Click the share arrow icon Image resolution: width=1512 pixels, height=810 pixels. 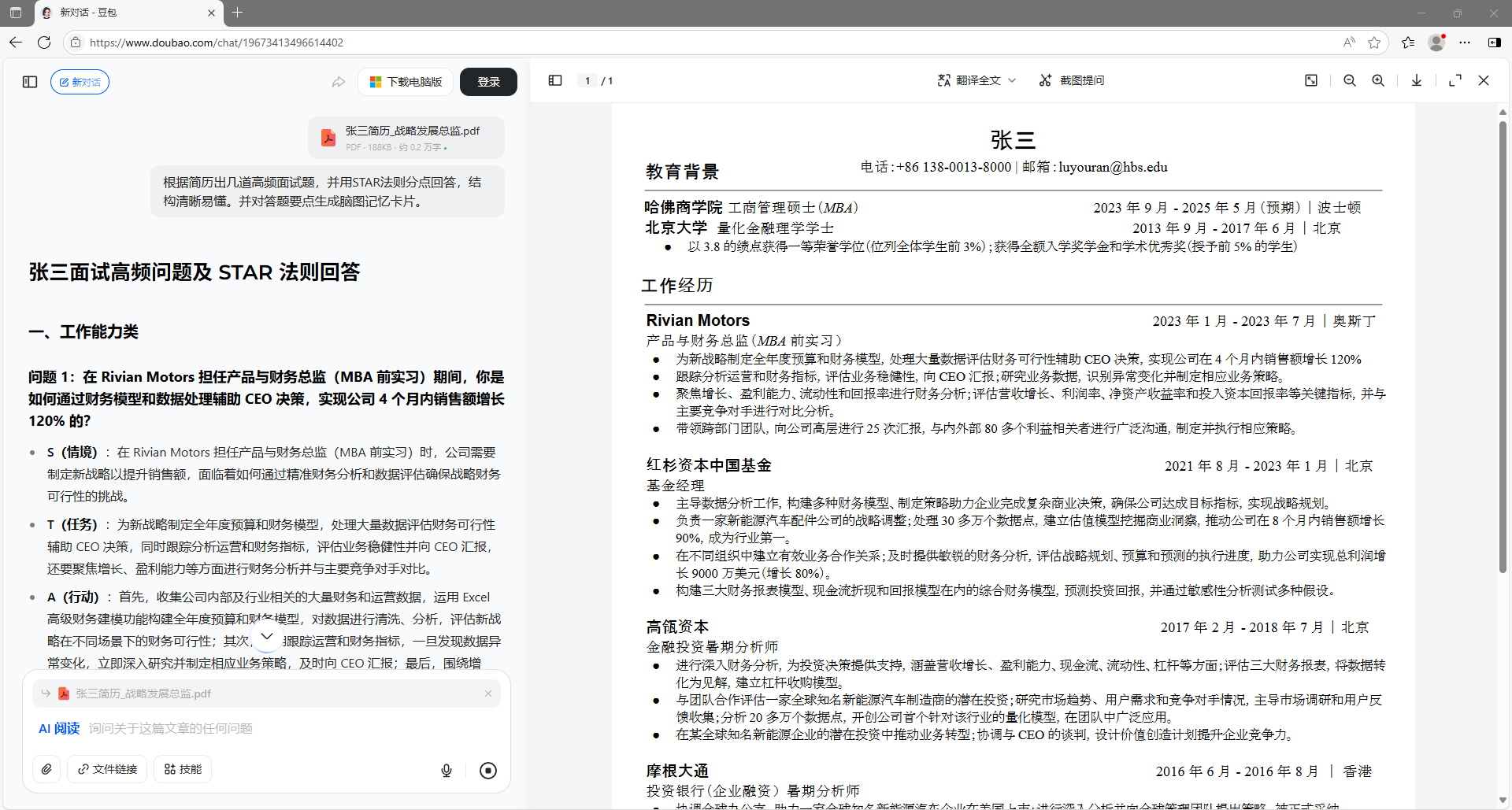click(x=339, y=82)
